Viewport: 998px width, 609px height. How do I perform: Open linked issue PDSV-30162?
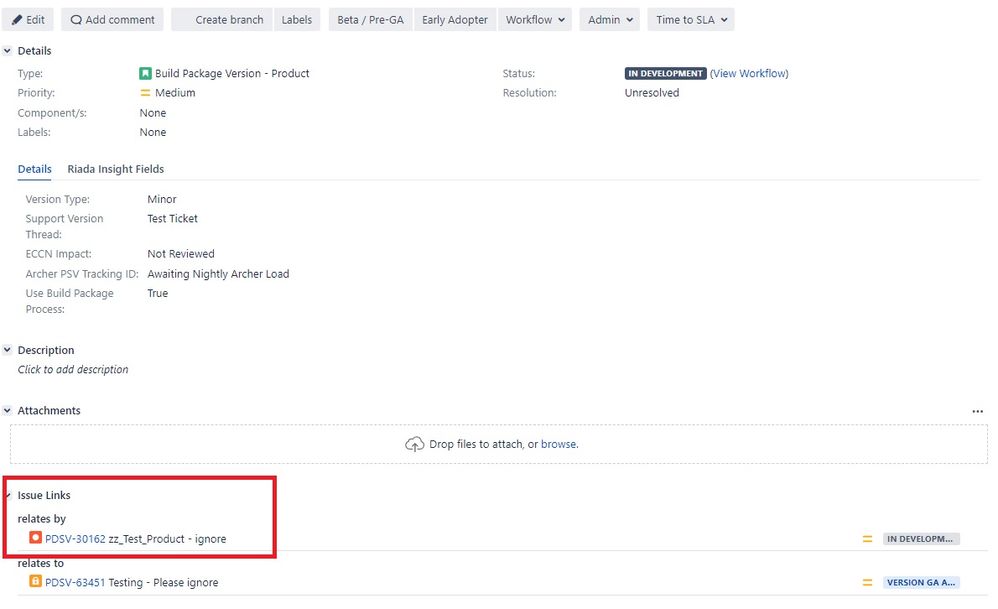[x=75, y=539]
